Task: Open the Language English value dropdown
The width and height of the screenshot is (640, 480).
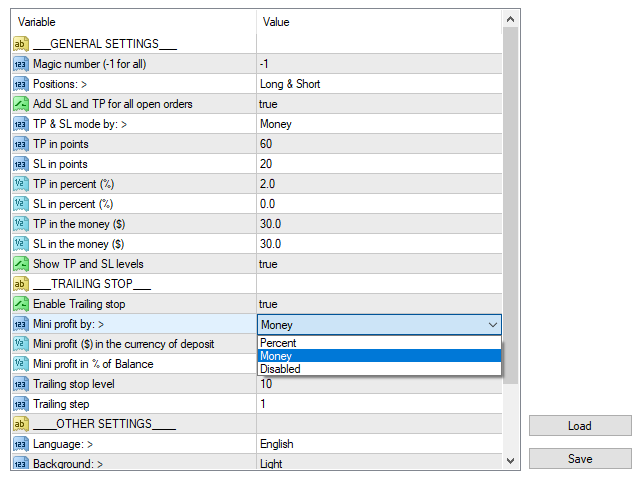Action: (379, 444)
